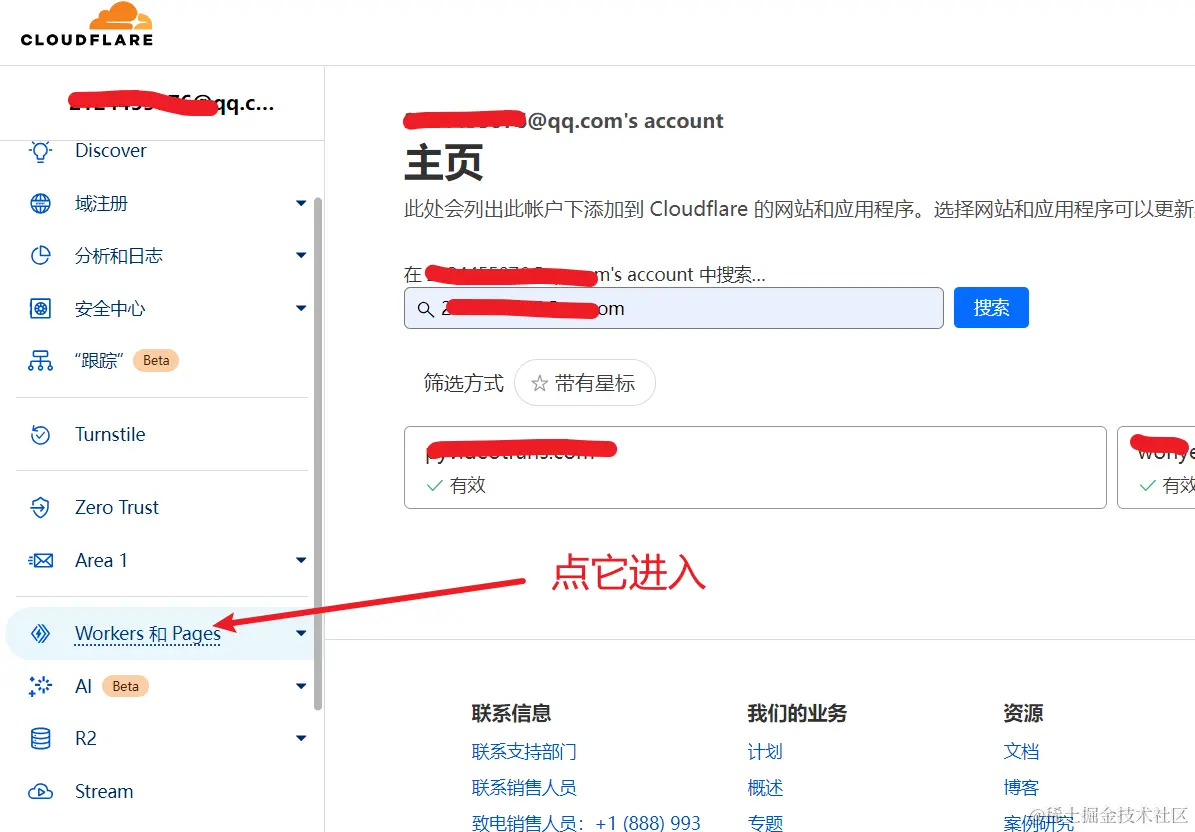1195x832 pixels.
Task: Click the blue 搜索 button
Action: click(991, 308)
